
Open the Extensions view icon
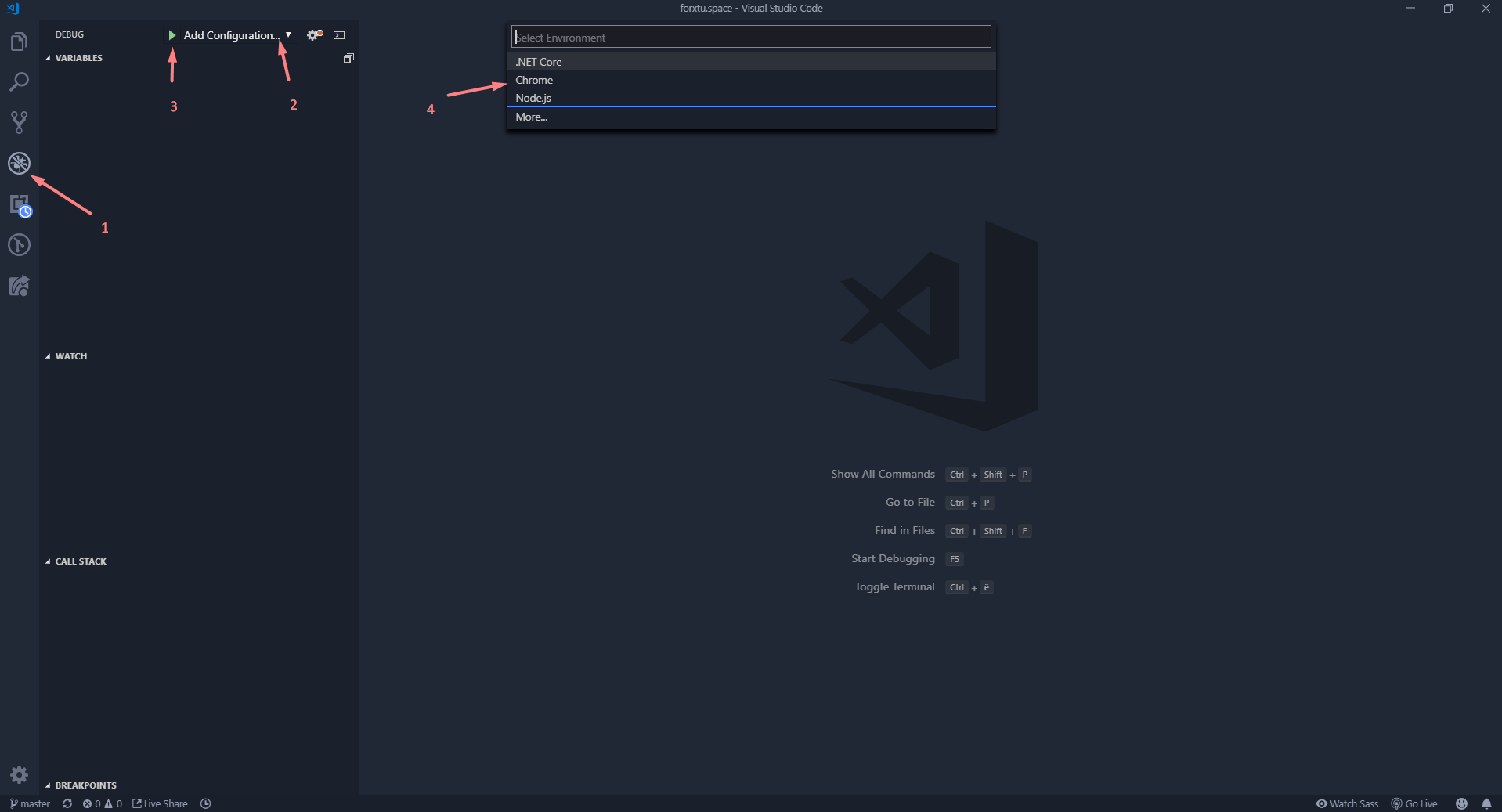tap(20, 205)
